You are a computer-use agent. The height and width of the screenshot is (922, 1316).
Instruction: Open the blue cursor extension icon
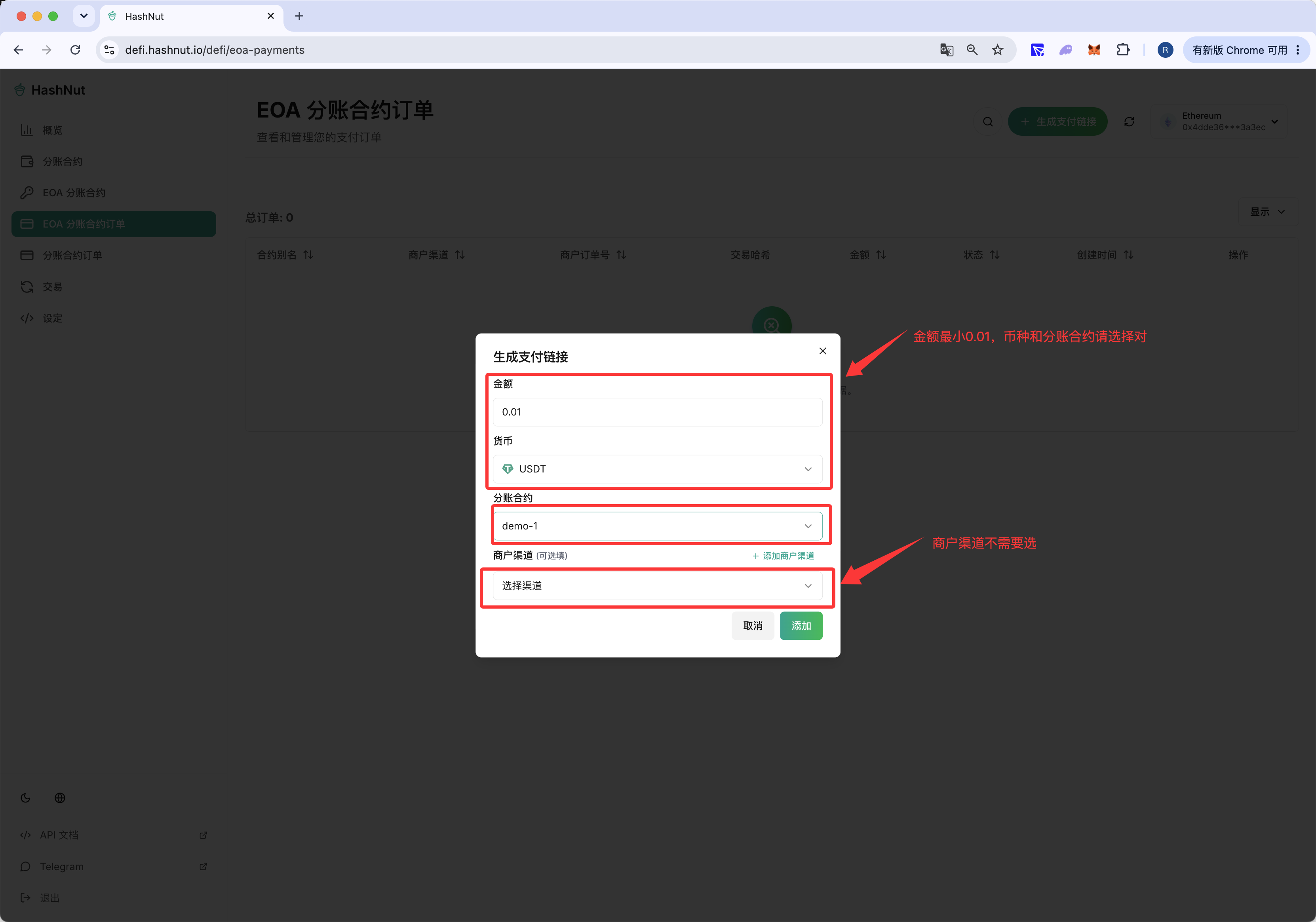[1037, 50]
